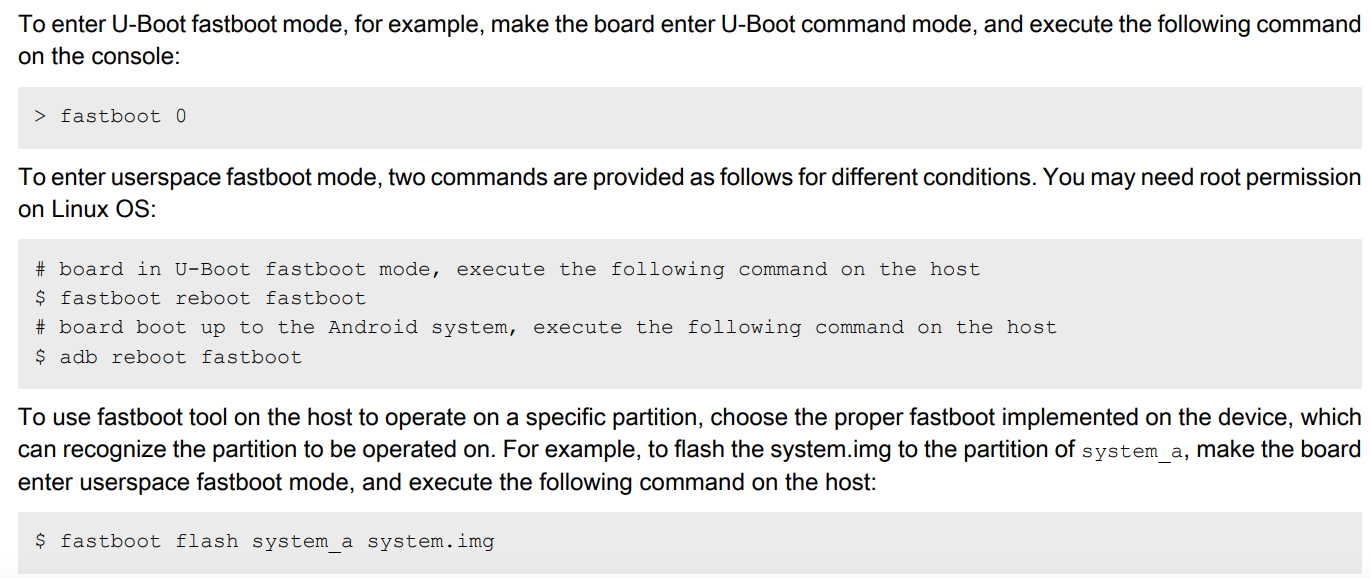Click the 'fastboot reboot fastboot' command
The height and width of the screenshot is (578, 1370).
(x=213, y=298)
